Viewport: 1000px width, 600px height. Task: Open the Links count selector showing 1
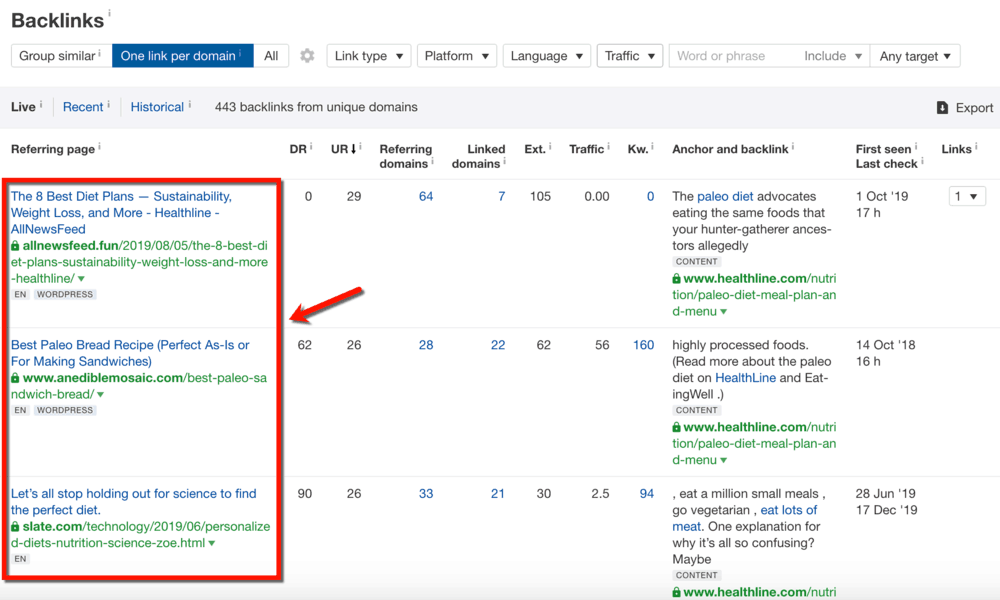click(966, 196)
